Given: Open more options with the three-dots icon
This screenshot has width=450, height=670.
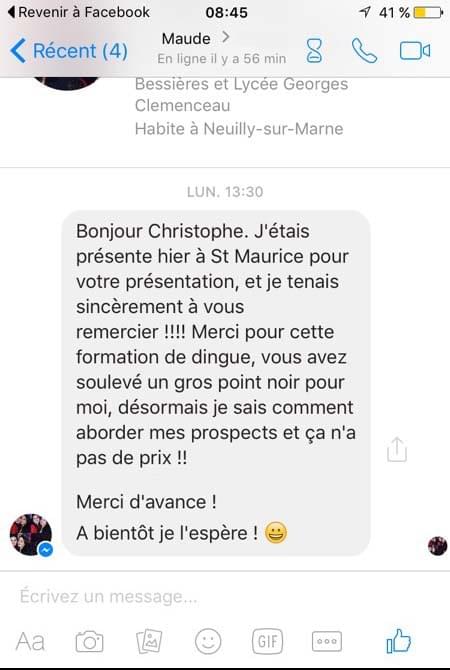Looking at the screenshot, I should pyautogui.click(x=327, y=641).
